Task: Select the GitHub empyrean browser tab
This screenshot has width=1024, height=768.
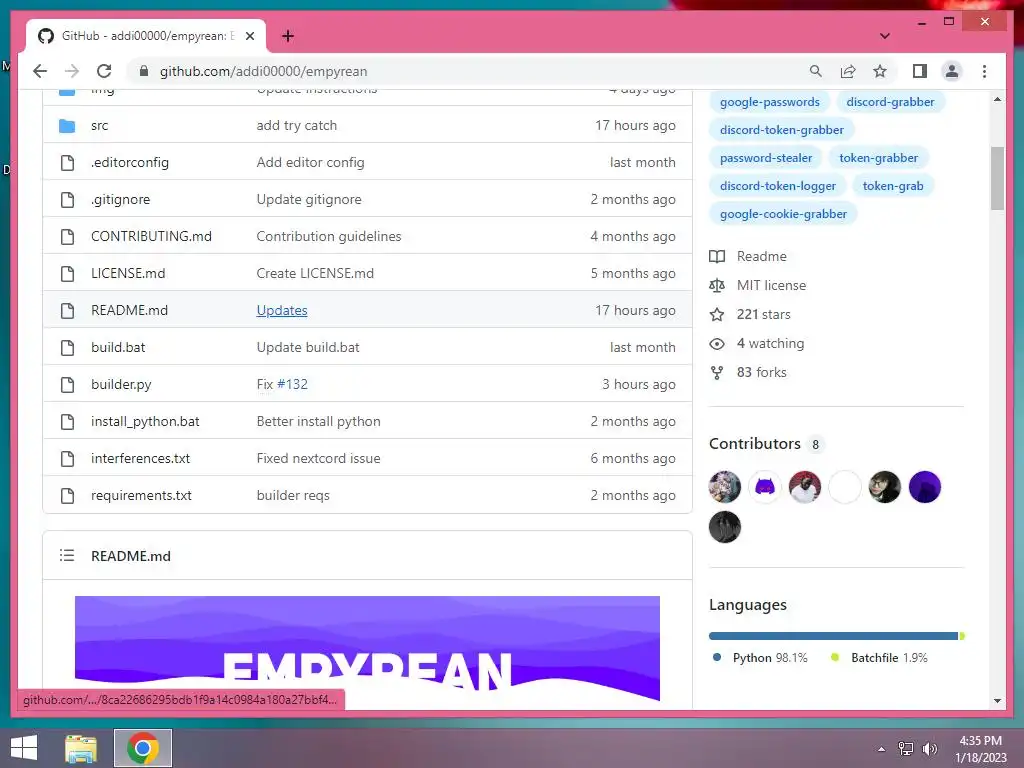Action: [146, 36]
